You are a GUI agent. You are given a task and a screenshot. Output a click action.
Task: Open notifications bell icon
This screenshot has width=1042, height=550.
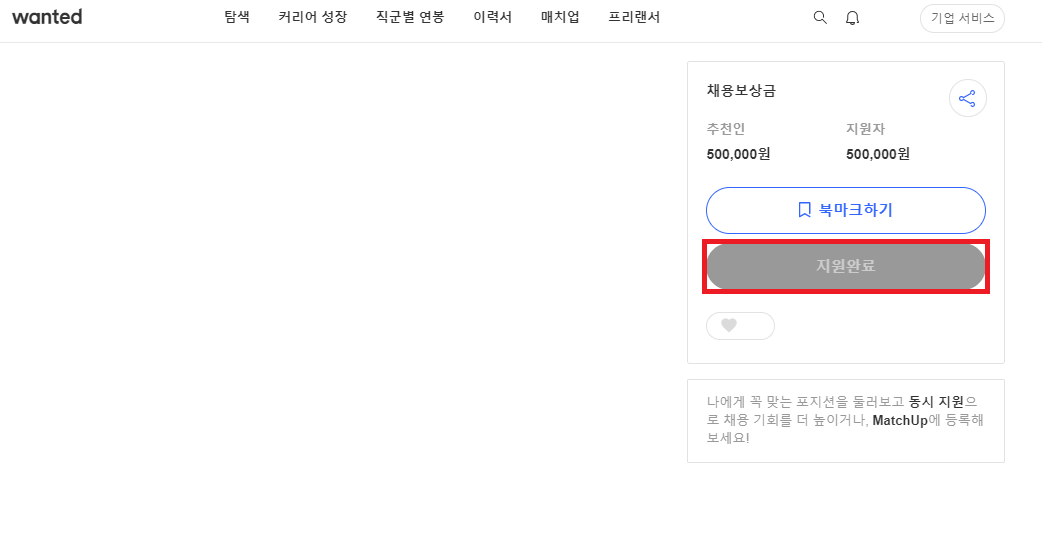pos(852,18)
